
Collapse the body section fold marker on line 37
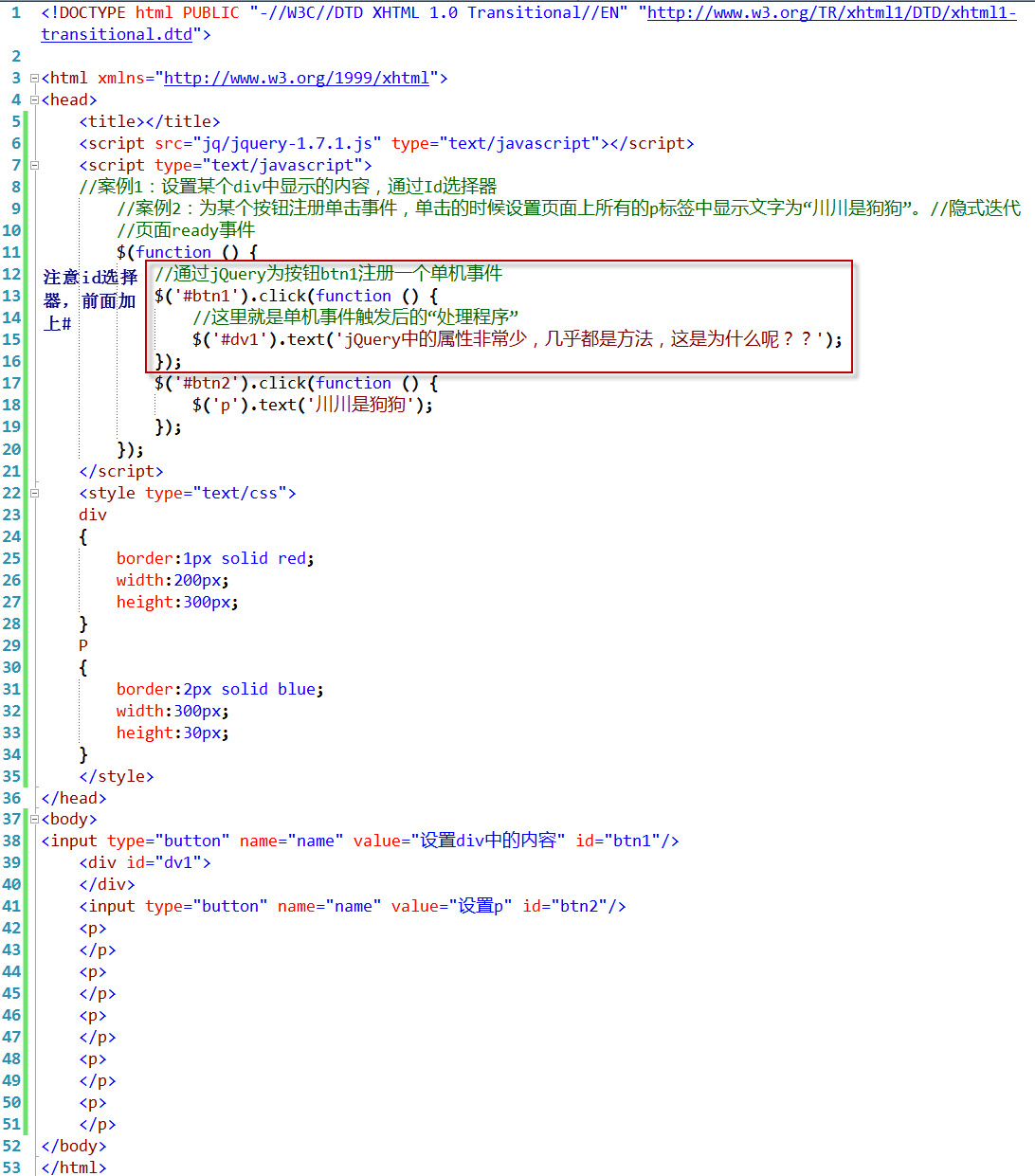34,819
